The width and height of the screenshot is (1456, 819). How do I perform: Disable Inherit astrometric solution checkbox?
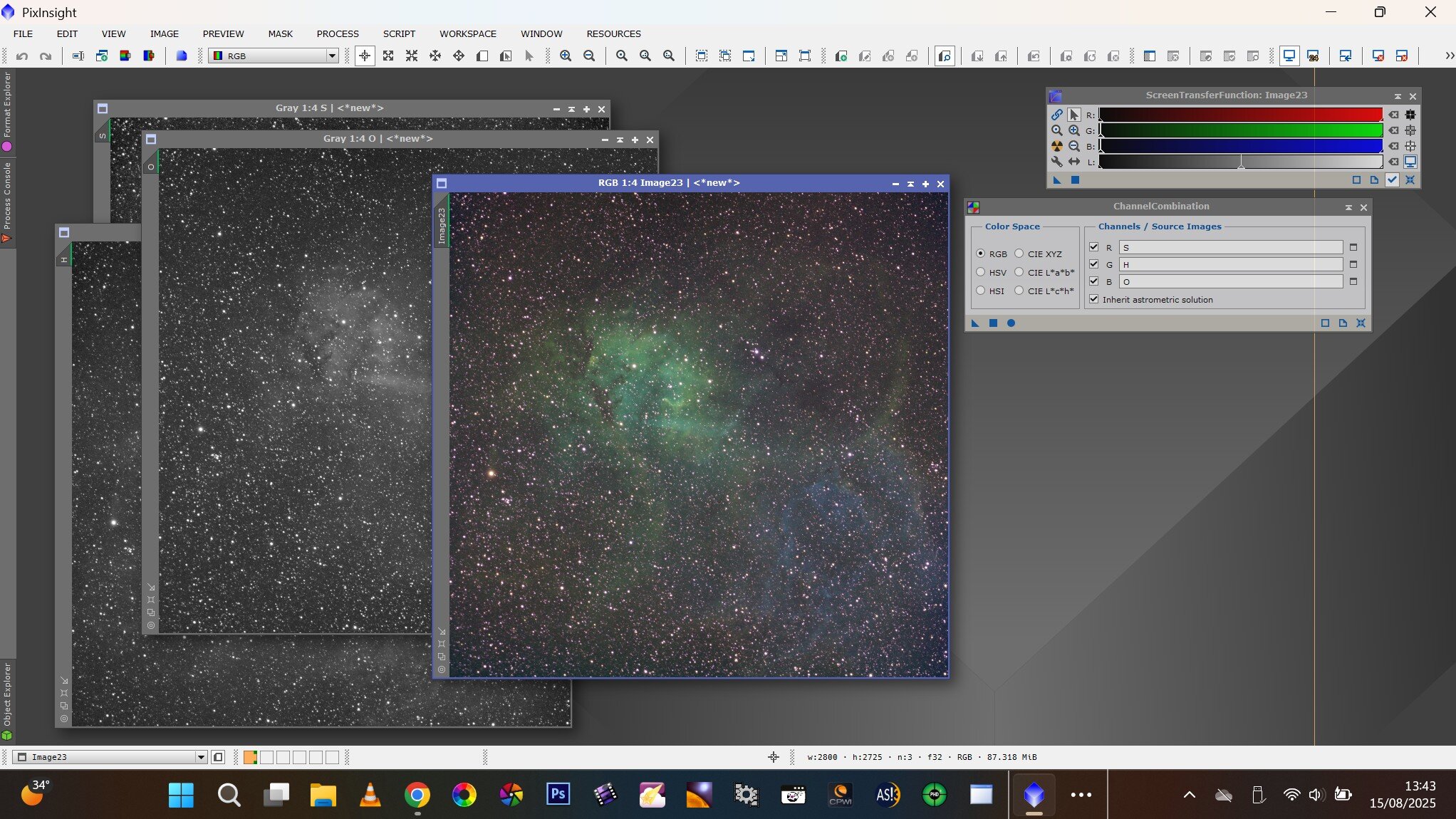coord(1094,299)
